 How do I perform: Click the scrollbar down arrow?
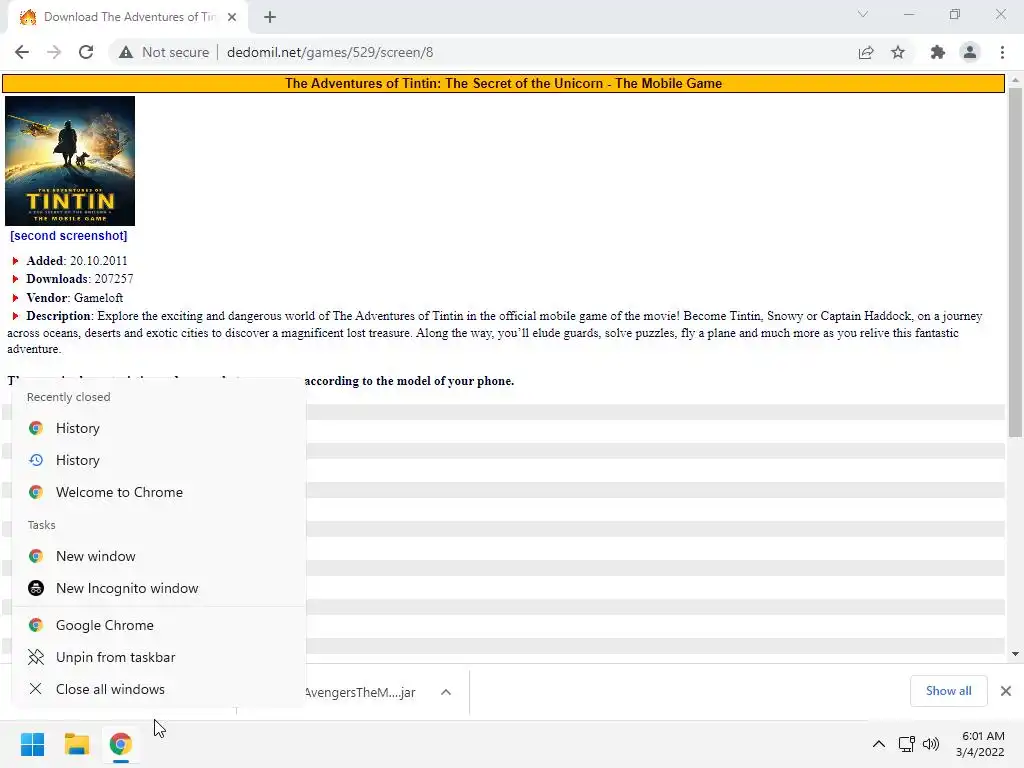point(1015,654)
